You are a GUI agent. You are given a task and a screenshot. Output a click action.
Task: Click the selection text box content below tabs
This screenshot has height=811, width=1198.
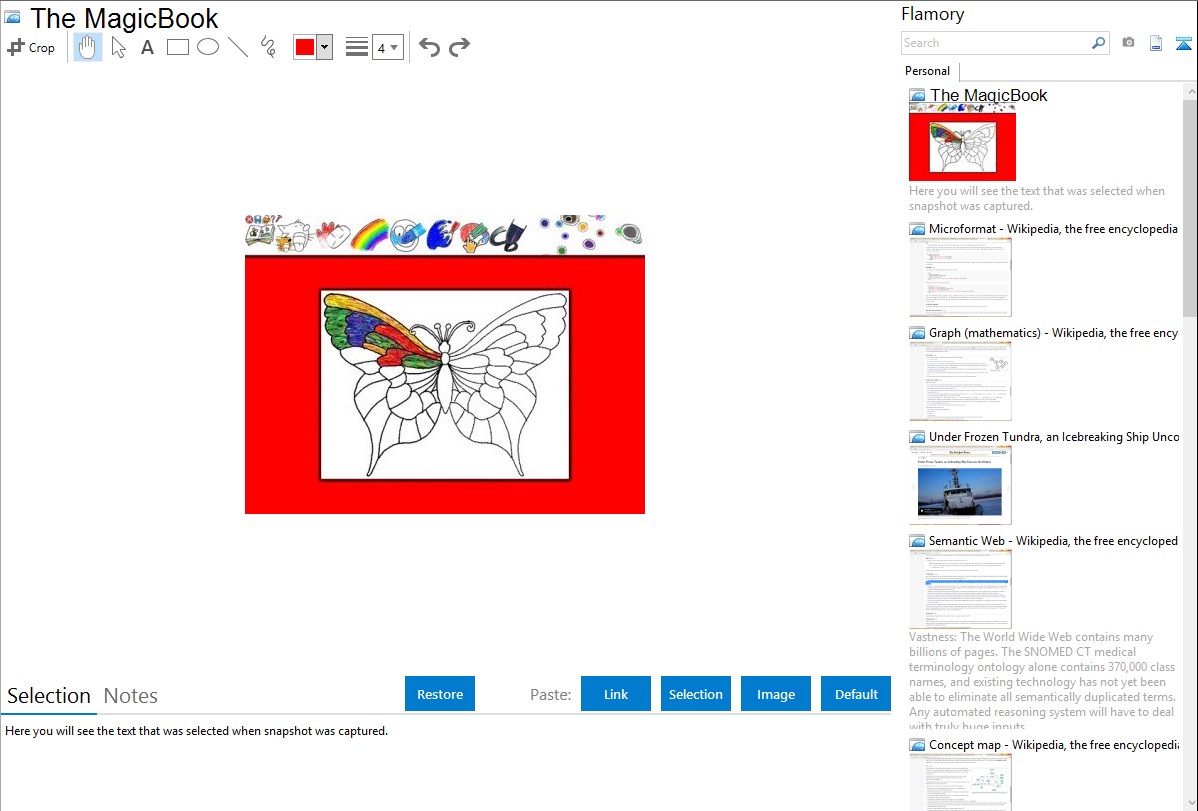[196, 731]
